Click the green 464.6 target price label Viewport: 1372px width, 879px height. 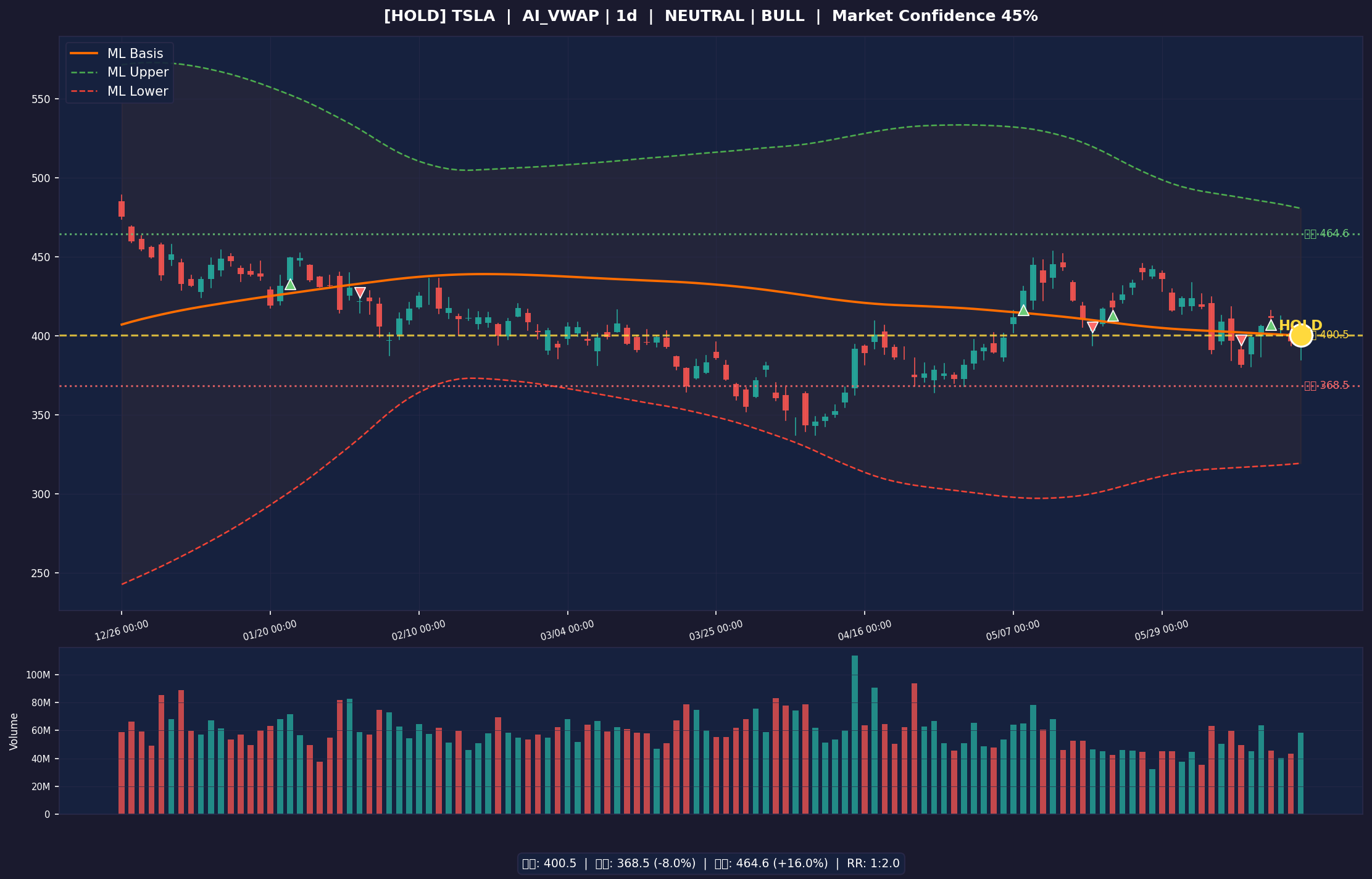(1326, 234)
